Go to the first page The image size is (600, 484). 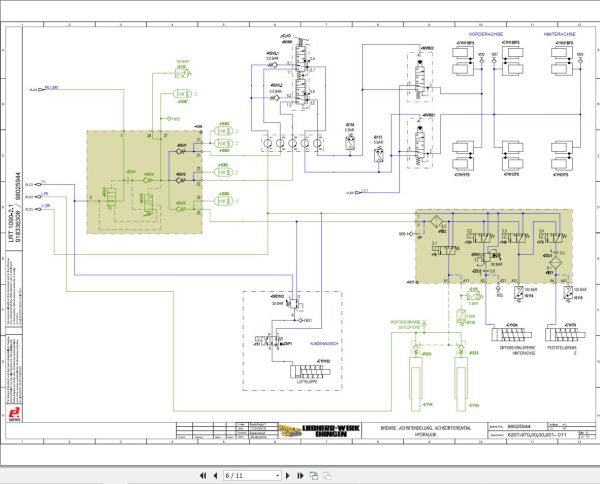click(x=203, y=476)
